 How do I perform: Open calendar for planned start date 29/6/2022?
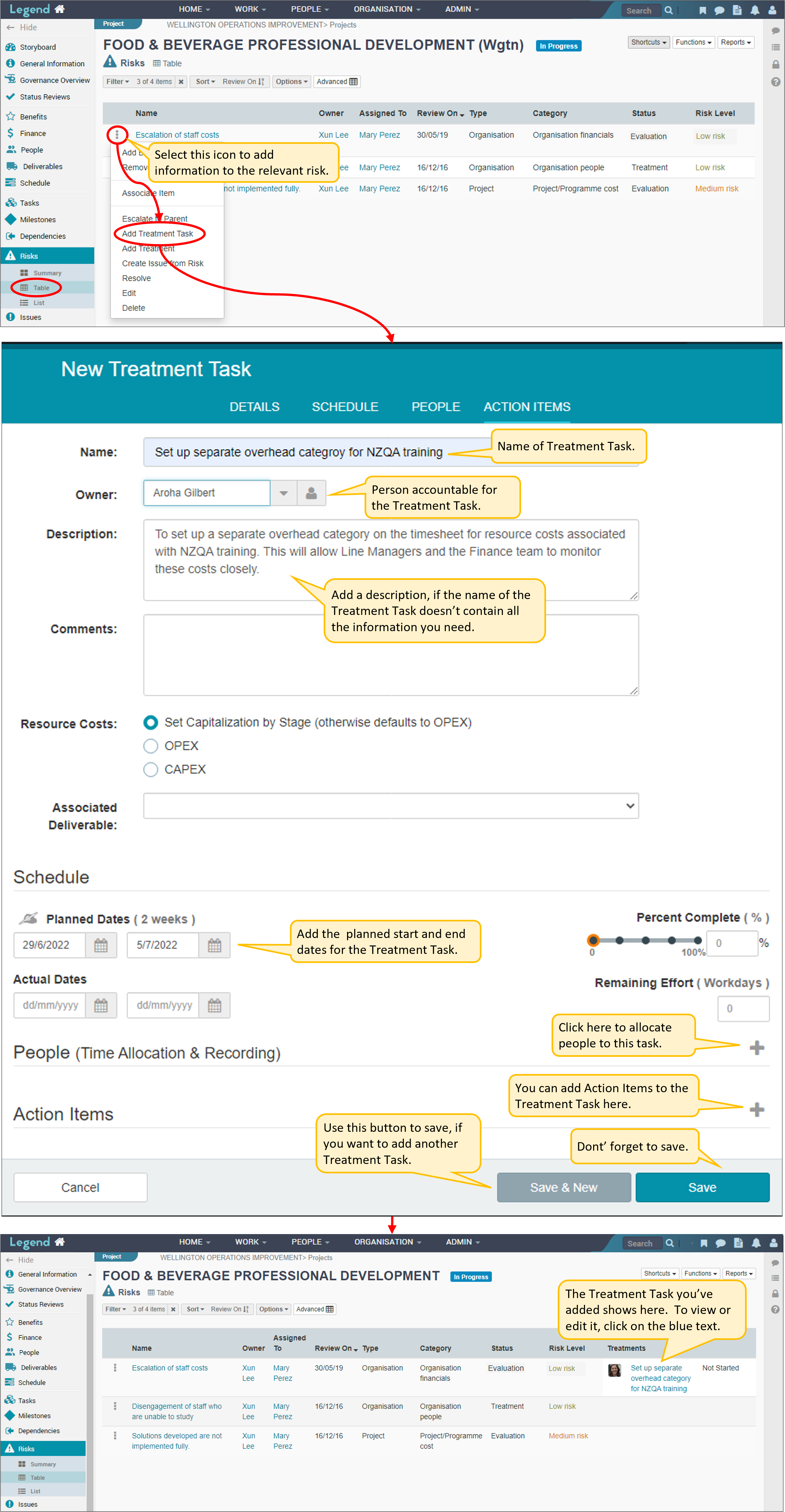(101, 945)
